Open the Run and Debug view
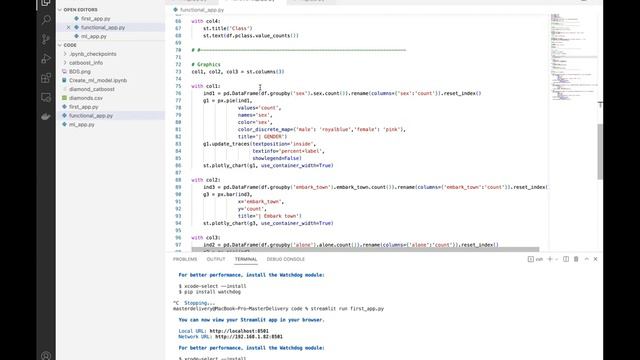This screenshot has height=360, width=640. tap(46, 59)
